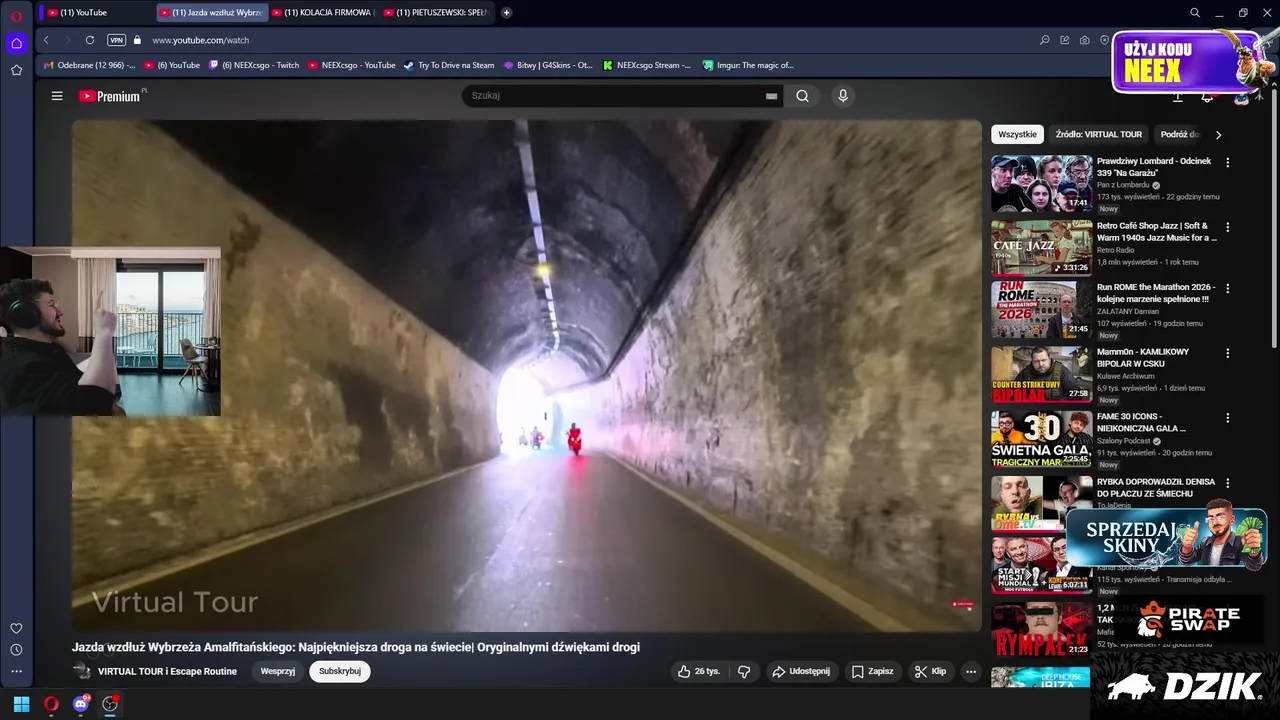Open 'NEEXcsgo - Twitch' bookmark
The height and width of the screenshot is (720, 1280).
tap(254, 65)
